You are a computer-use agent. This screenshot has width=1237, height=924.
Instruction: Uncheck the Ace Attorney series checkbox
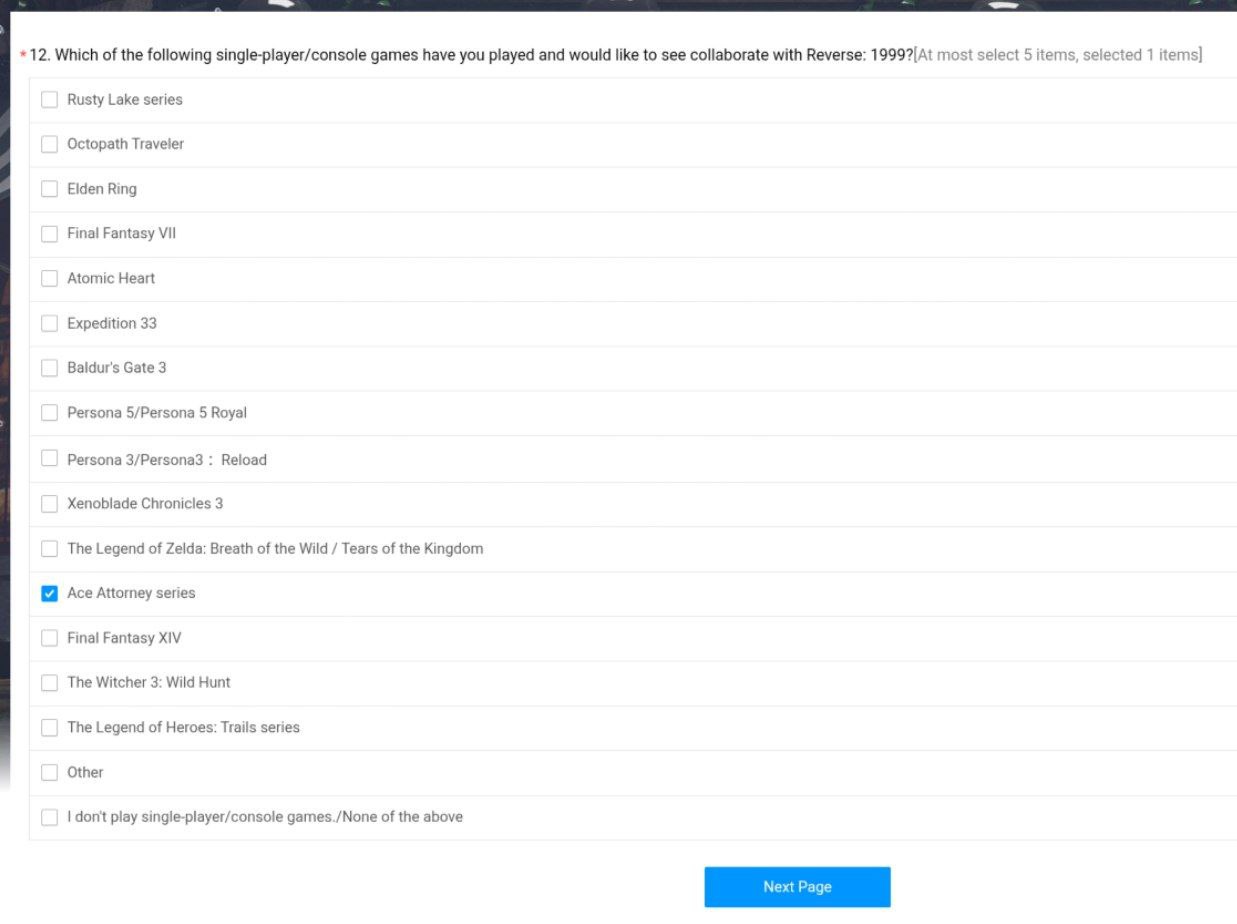click(x=49, y=593)
